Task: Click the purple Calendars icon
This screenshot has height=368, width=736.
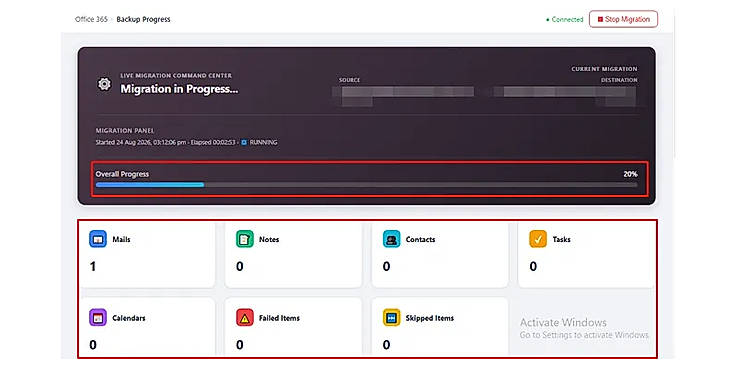Action: (98, 318)
